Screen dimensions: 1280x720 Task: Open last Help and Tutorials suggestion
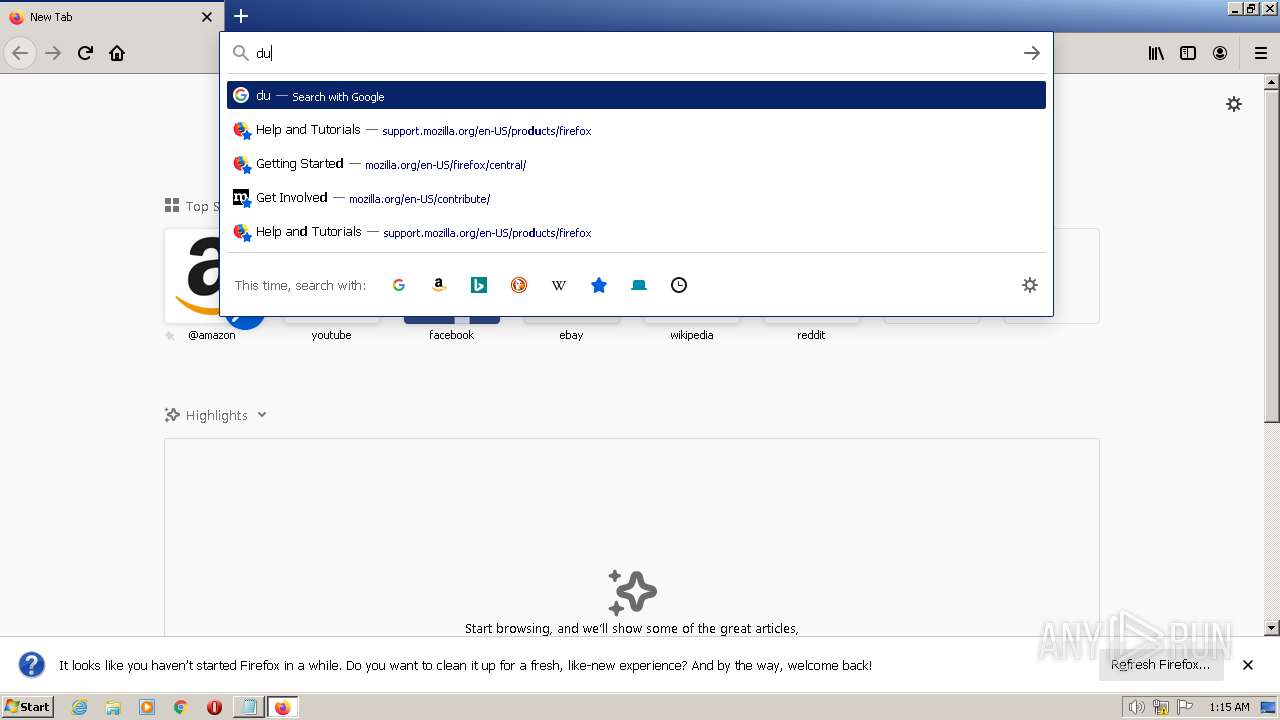[x=636, y=232]
